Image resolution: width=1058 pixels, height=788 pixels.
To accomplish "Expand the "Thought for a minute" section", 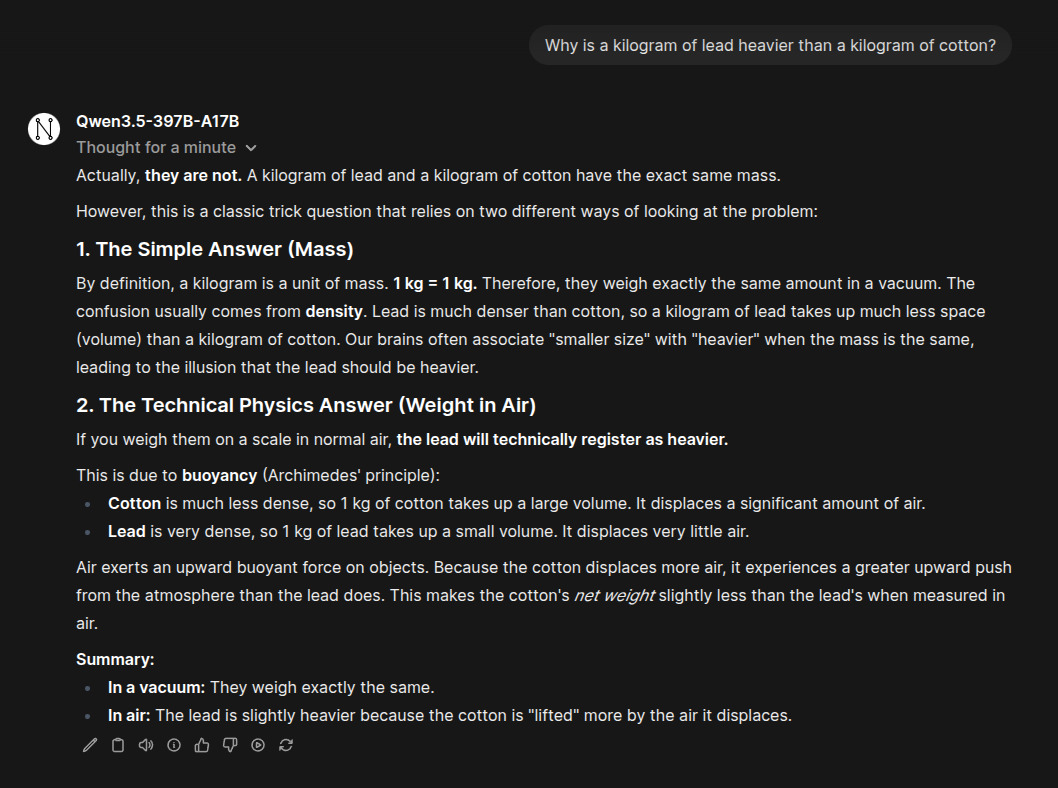I will [x=166, y=148].
